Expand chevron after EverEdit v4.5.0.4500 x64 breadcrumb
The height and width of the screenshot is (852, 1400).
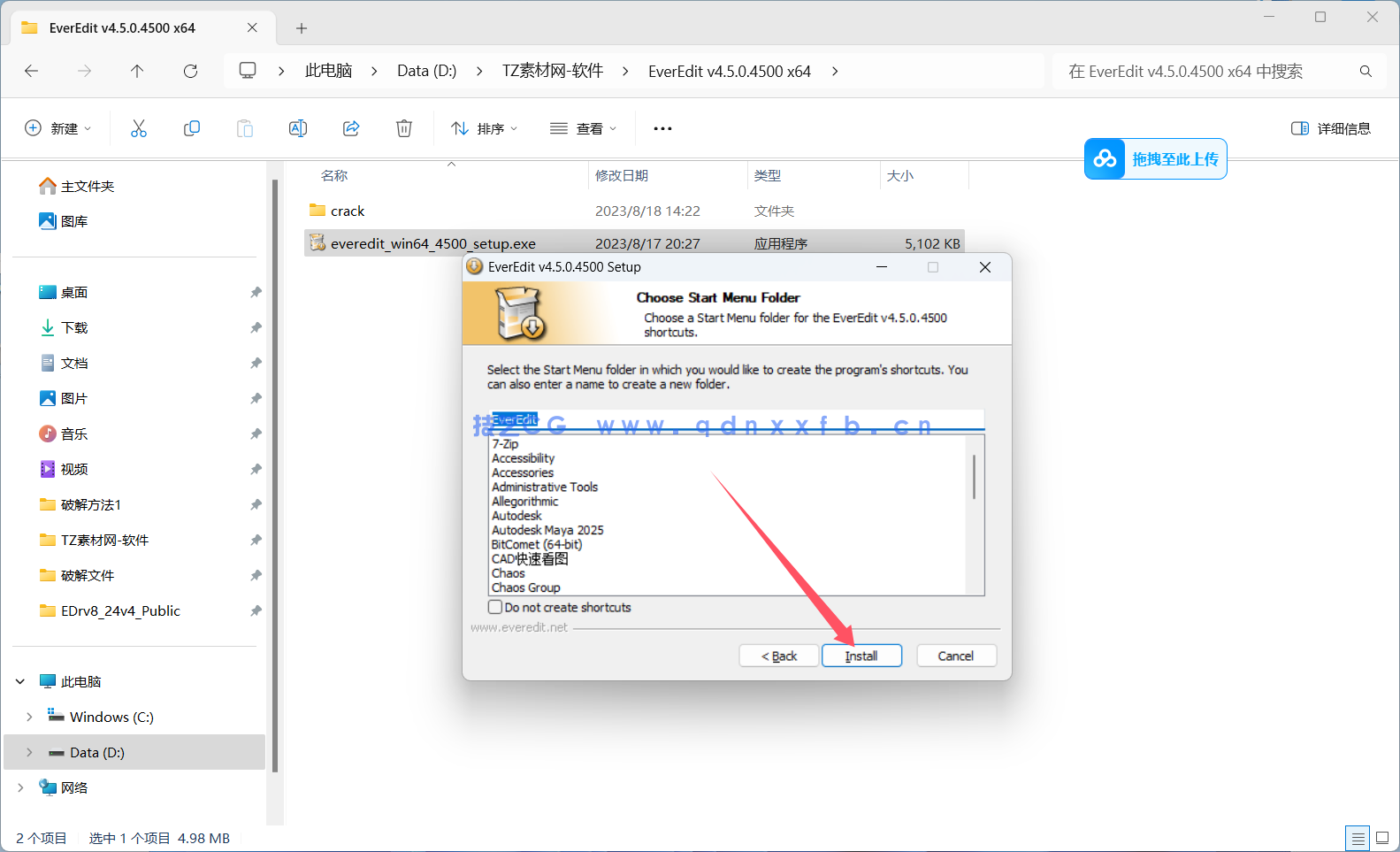click(835, 71)
